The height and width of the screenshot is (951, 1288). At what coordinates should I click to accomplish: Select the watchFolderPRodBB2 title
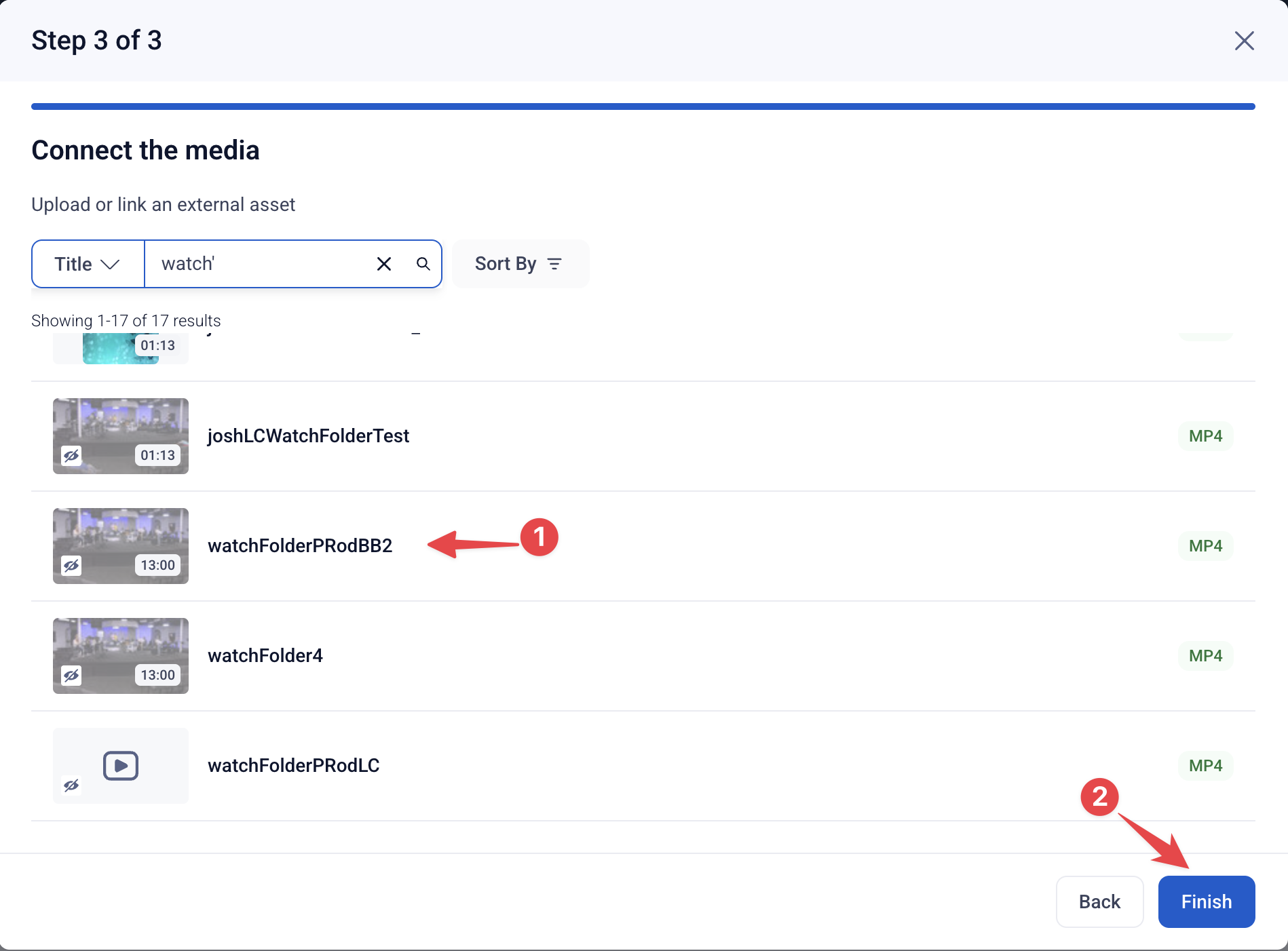pyautogui.click(x=301, y=546)
